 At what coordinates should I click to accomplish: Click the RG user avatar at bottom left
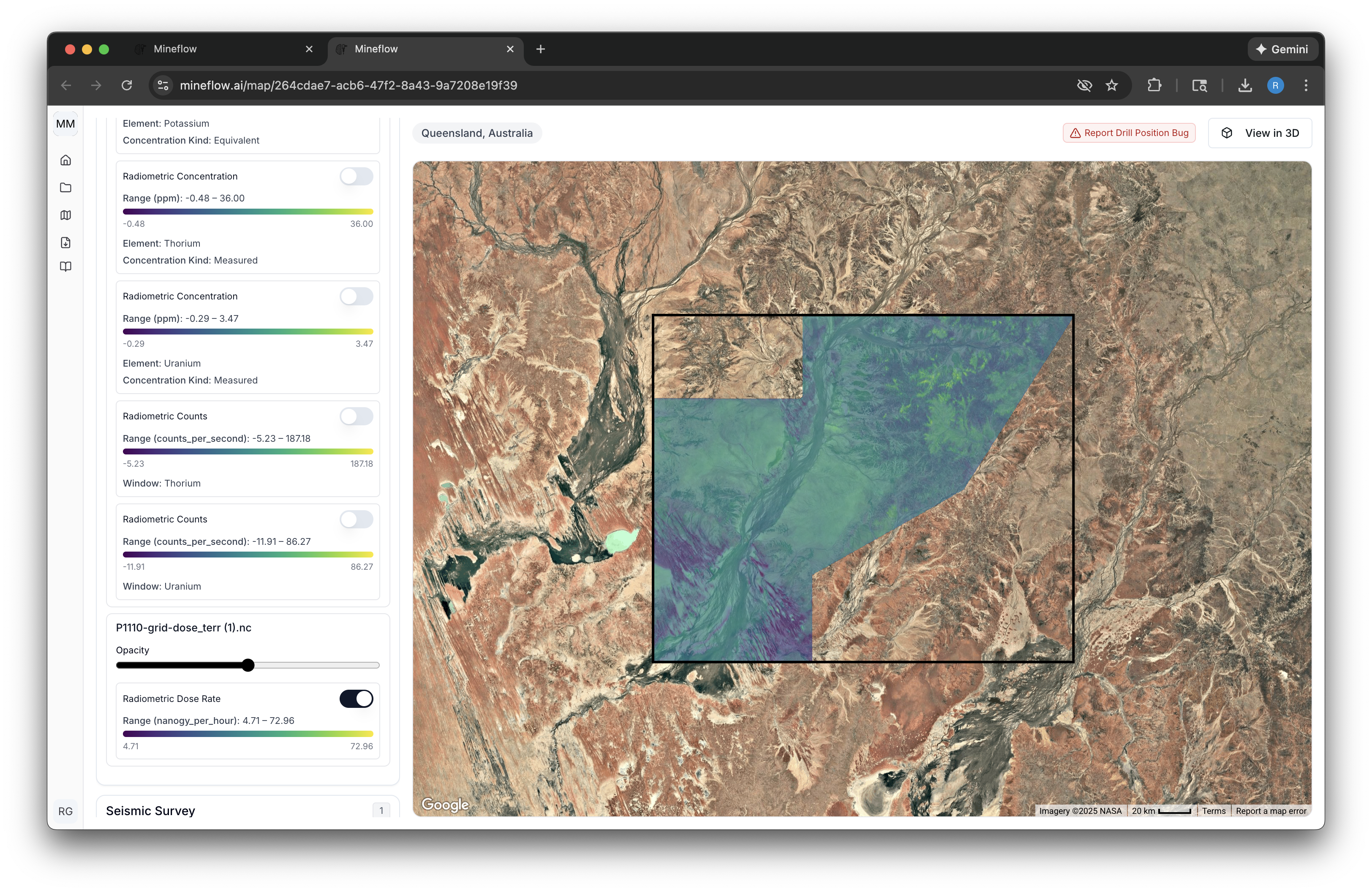click(66, 811)
